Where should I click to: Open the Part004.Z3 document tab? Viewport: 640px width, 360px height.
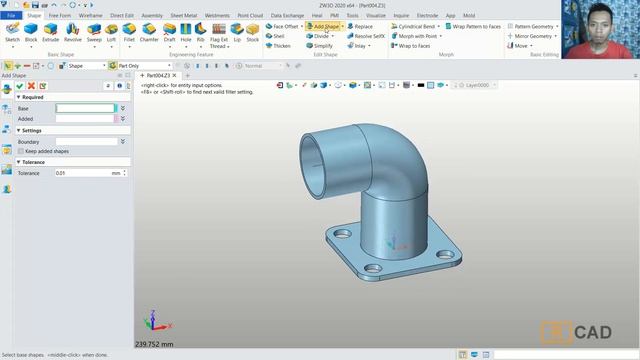[x=158, y=76]
